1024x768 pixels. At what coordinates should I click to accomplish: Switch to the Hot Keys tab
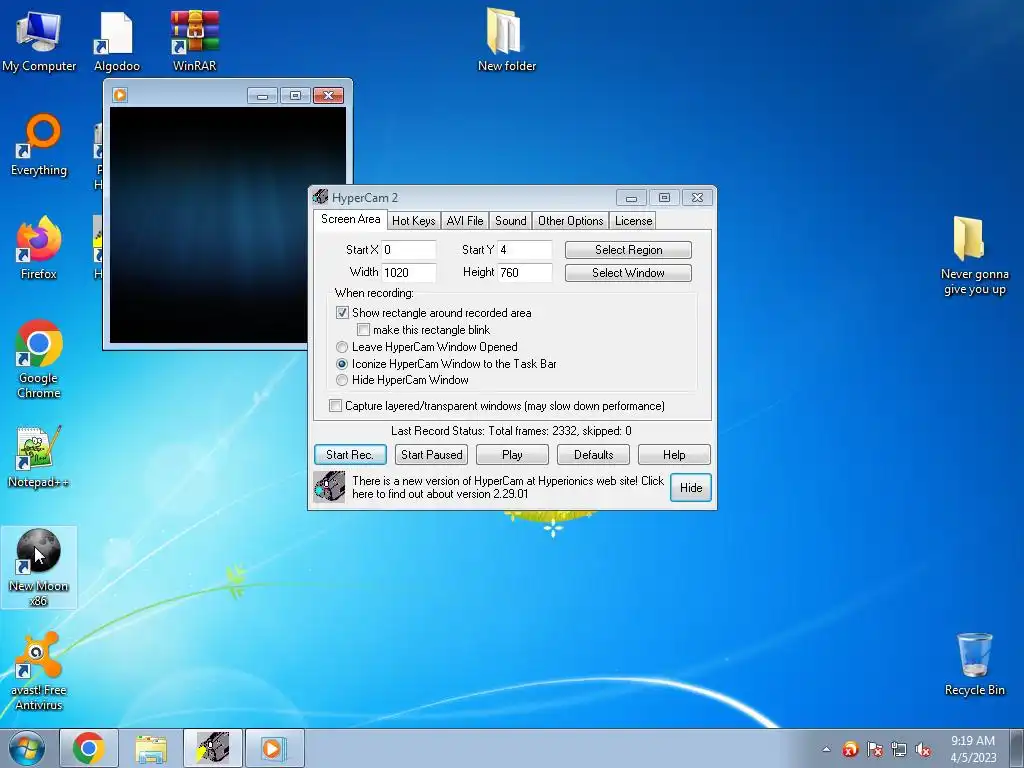click(x=413, y=221)
